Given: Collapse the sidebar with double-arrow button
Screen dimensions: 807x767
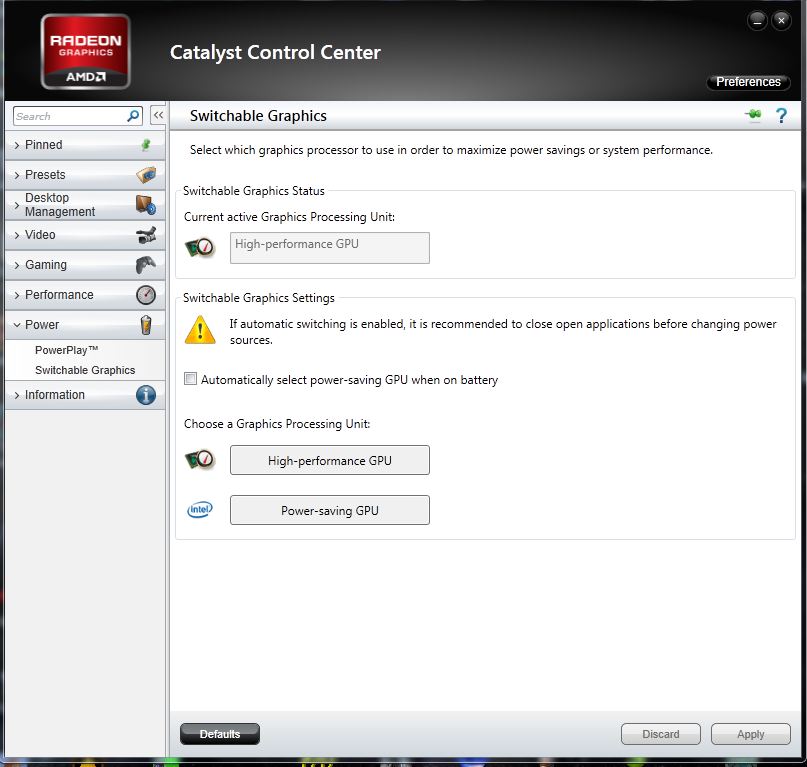Looking at the screenshot, I should coord(159,115).
